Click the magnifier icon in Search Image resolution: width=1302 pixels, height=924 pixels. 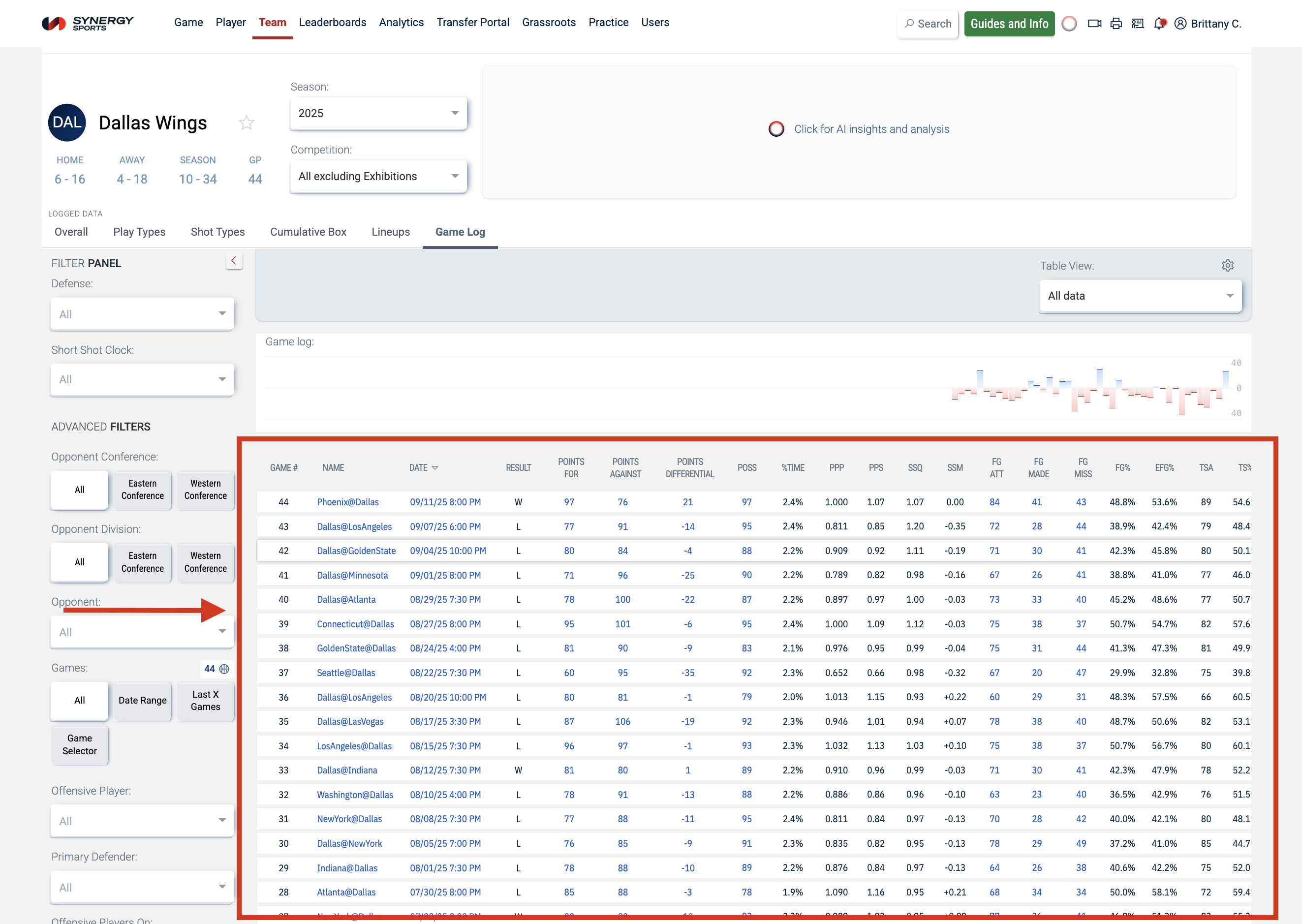point(909,23)
